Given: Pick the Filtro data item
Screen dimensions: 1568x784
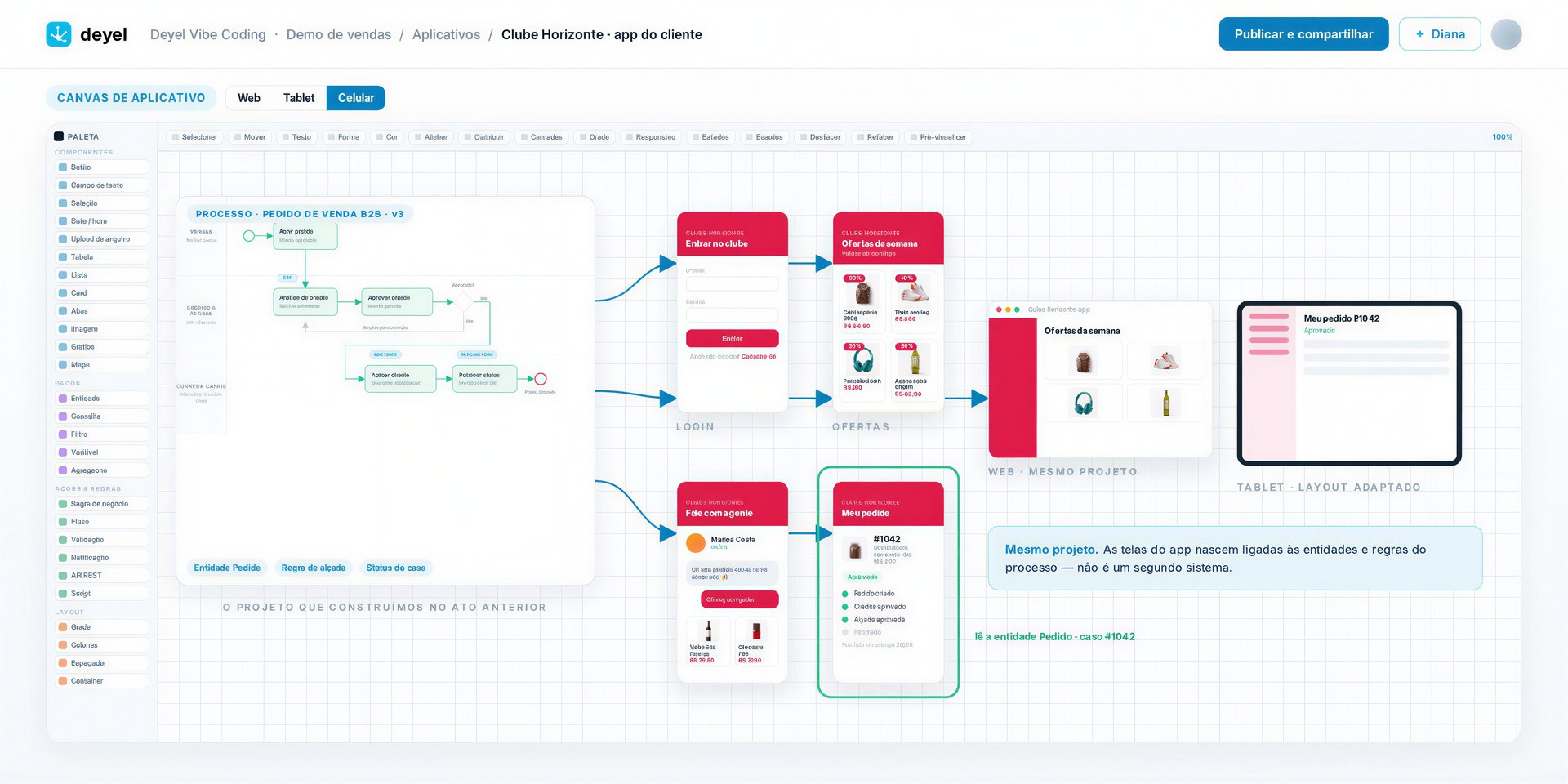Looking at the screenshot, I should pyautogui.click(x=102, y=434).
